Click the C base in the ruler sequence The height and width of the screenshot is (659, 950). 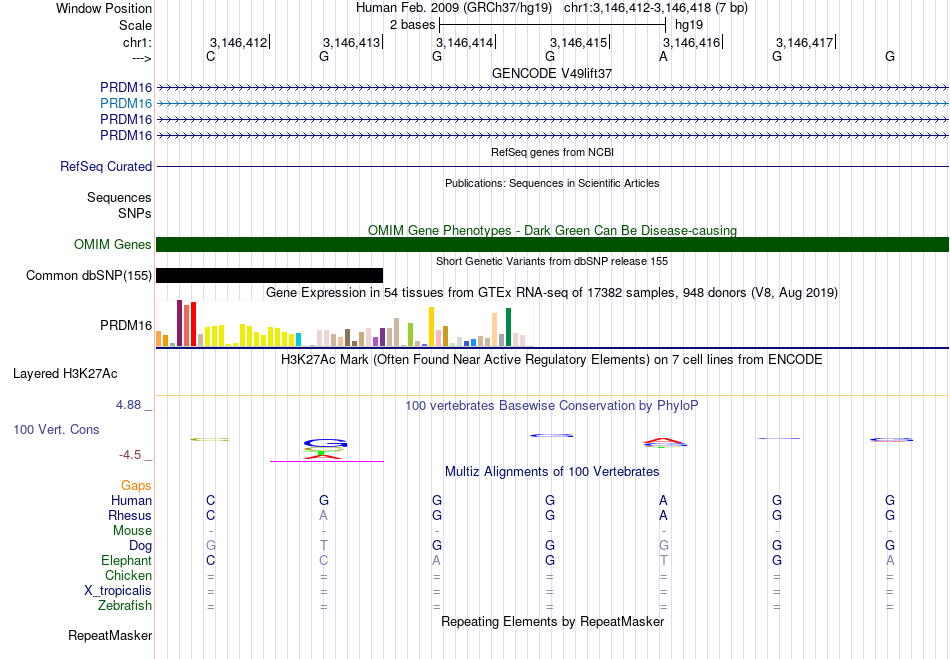(210, 56)
